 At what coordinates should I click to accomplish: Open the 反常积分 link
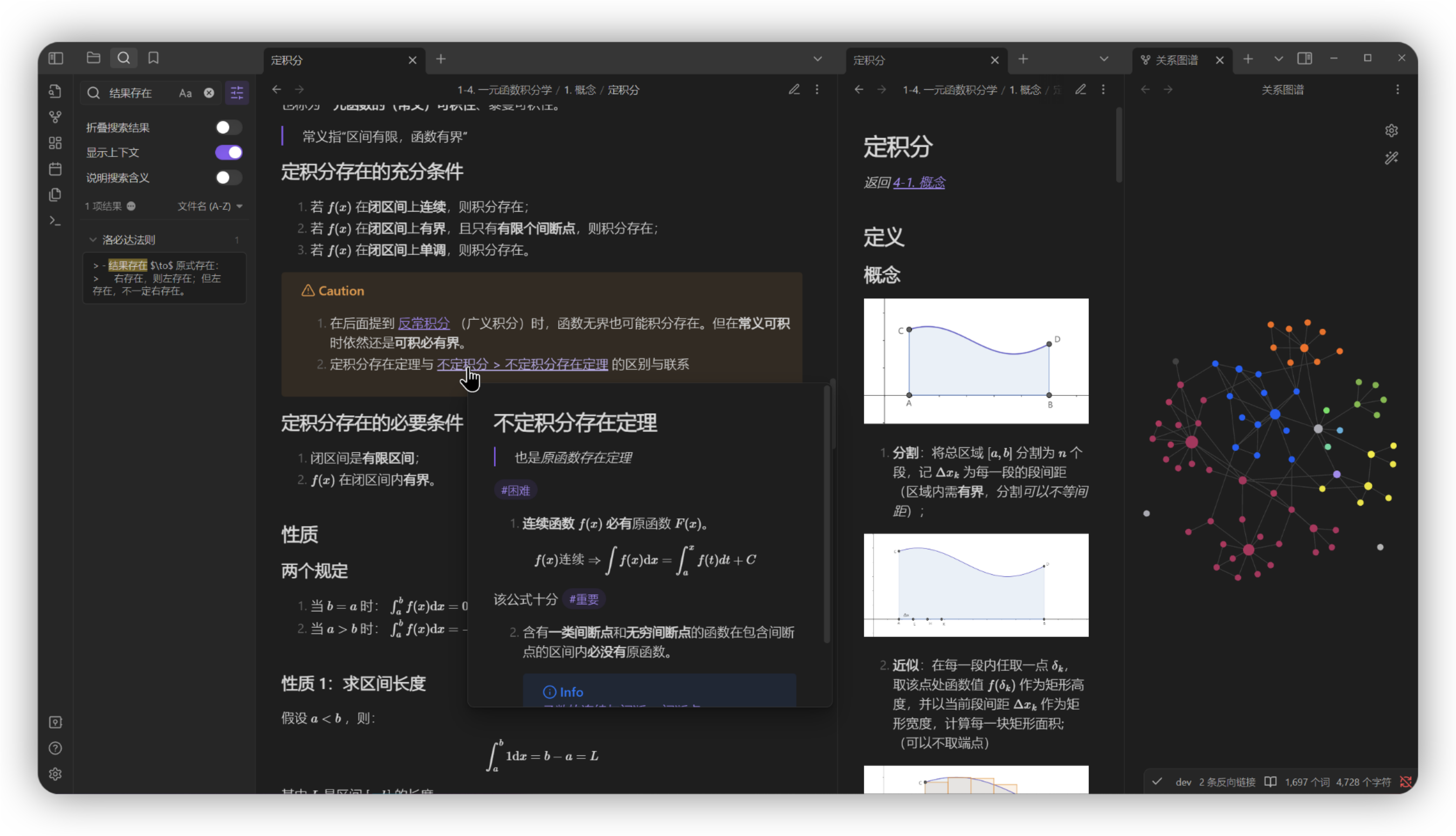pos(423,324)
